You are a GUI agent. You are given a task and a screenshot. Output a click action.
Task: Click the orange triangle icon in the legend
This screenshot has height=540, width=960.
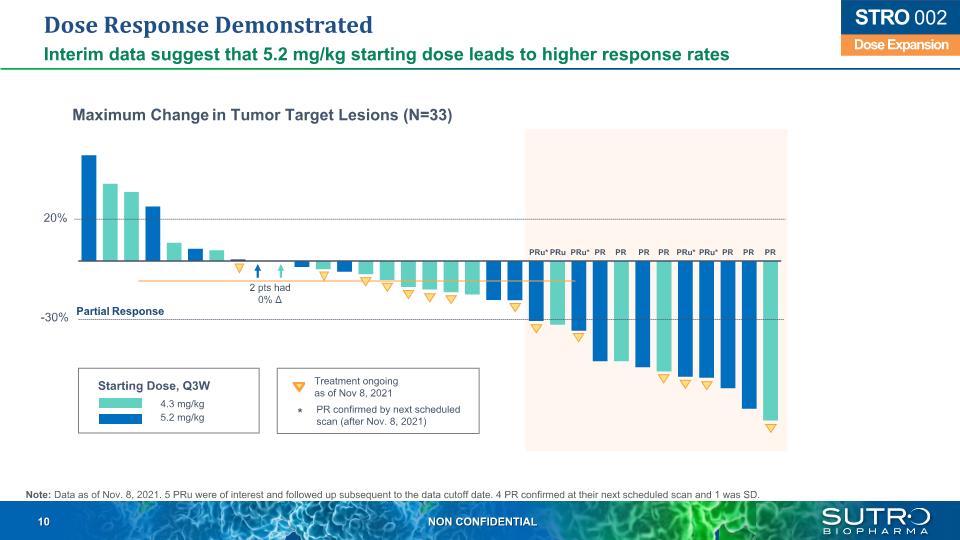[x=297, y=386]
